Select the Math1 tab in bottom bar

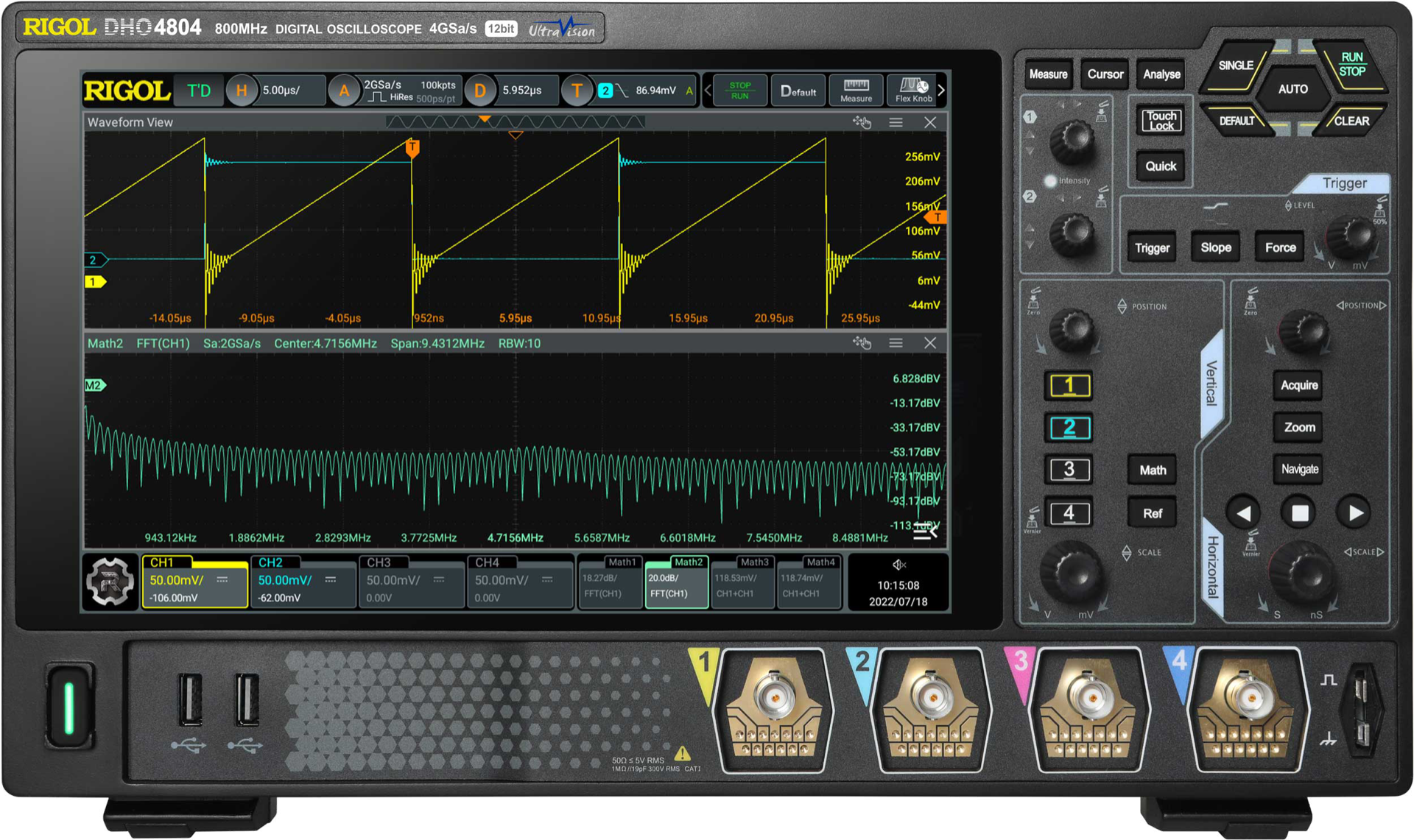pyautogui.click(x=610, y=582)
